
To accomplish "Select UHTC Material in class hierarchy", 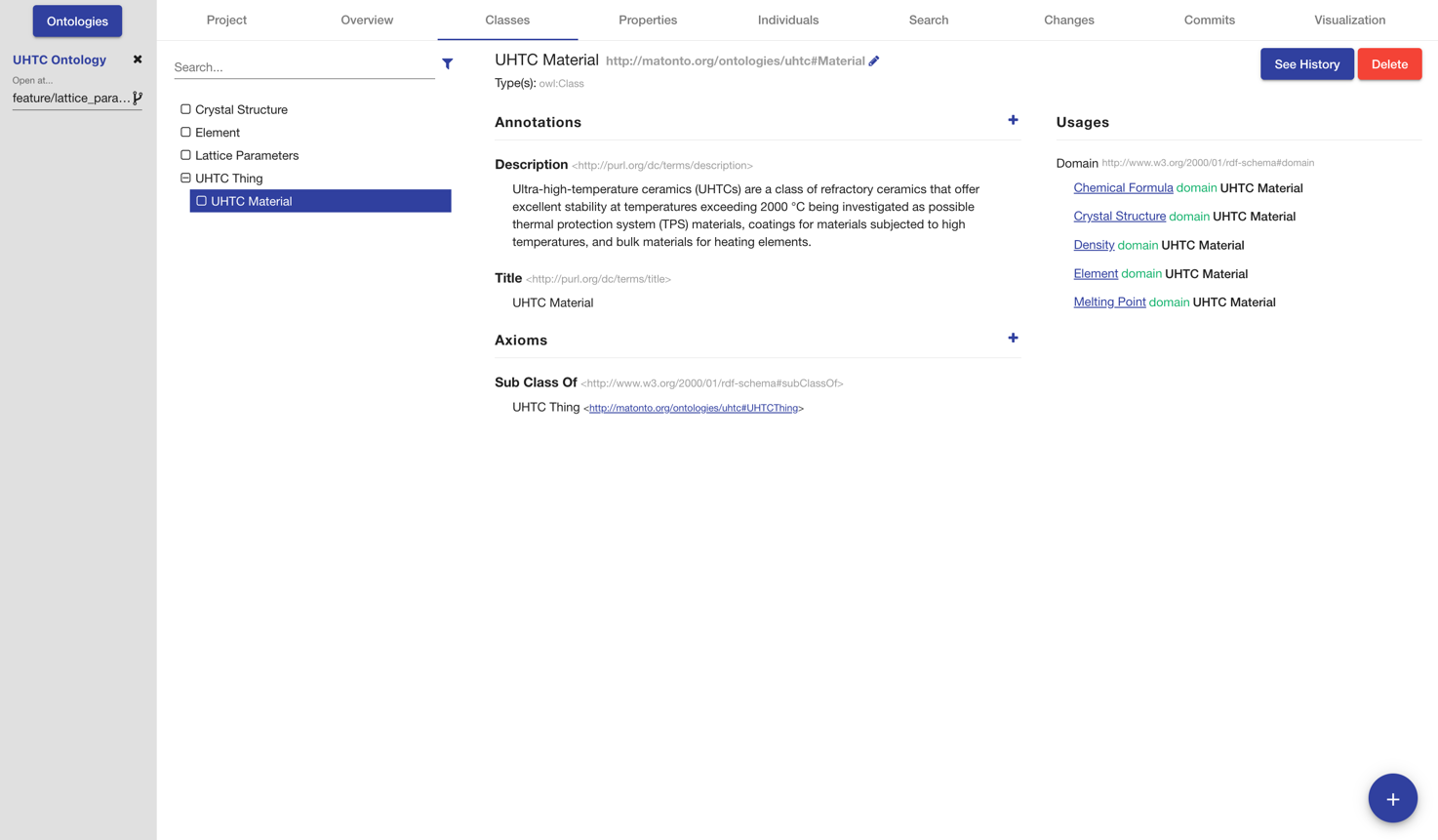I will (x=252, y=201).
